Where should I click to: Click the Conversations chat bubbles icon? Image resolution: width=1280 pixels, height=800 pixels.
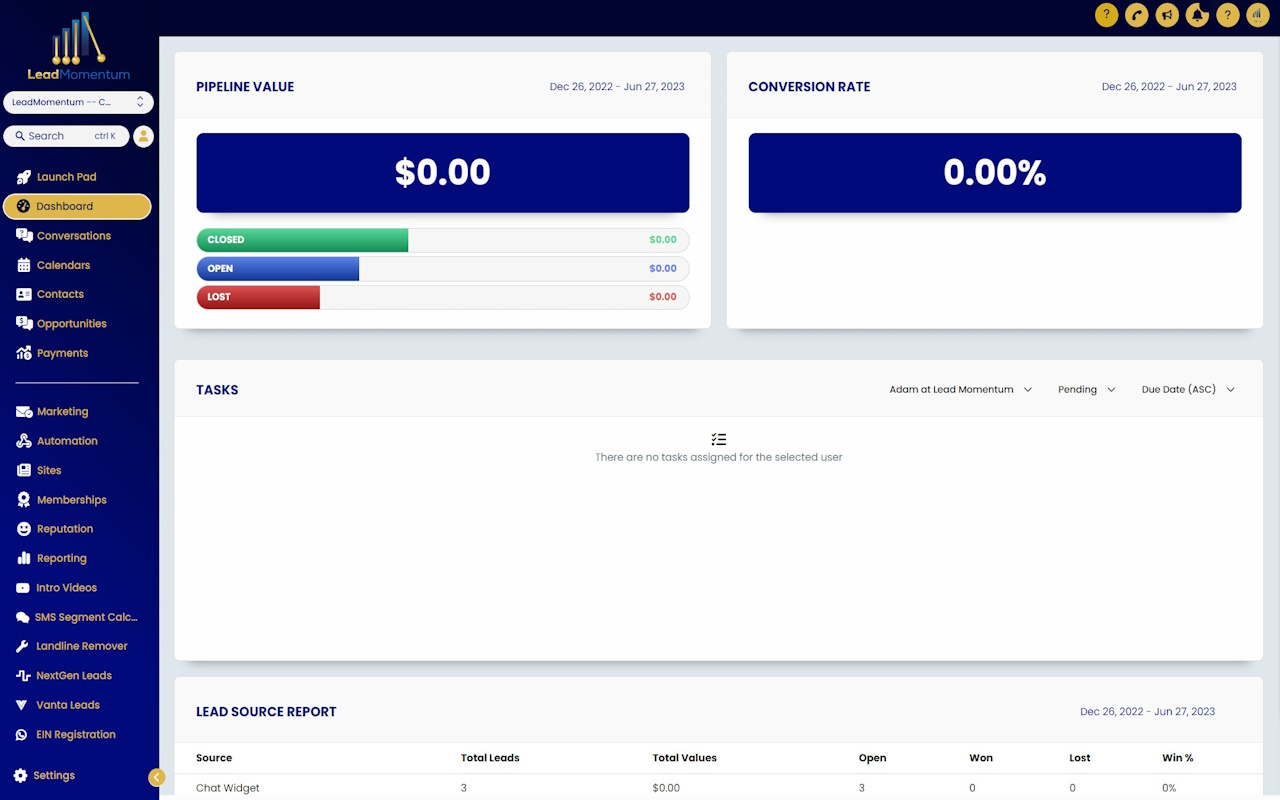pyautogui.click(x=24, y=236)
